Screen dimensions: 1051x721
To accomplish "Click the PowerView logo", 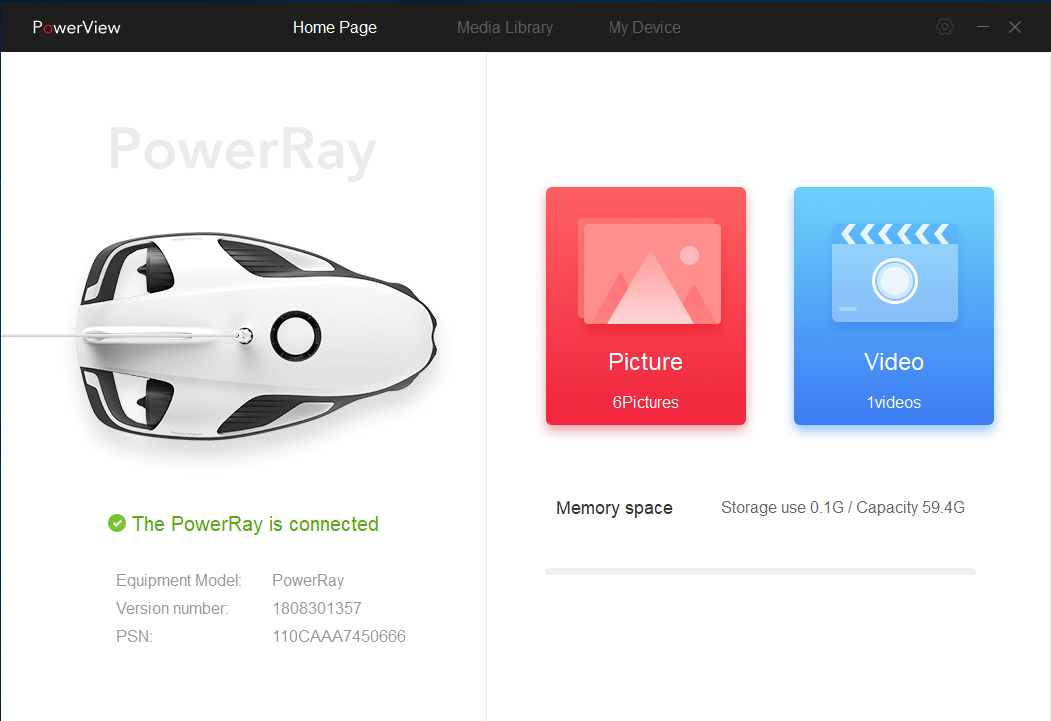I will point(76,27).
